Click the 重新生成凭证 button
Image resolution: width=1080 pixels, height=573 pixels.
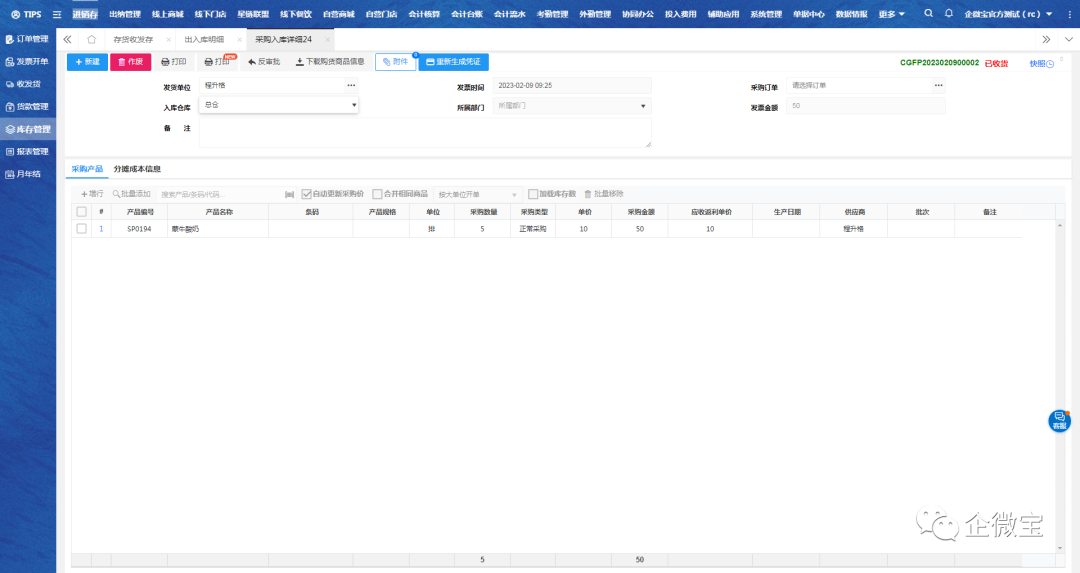point(453,62)
